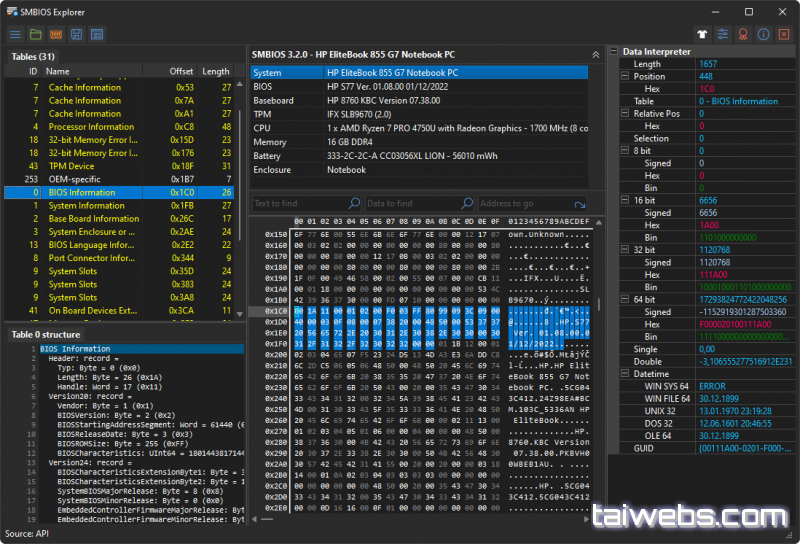Click the orange memory chip icon

tap(56, 35)
